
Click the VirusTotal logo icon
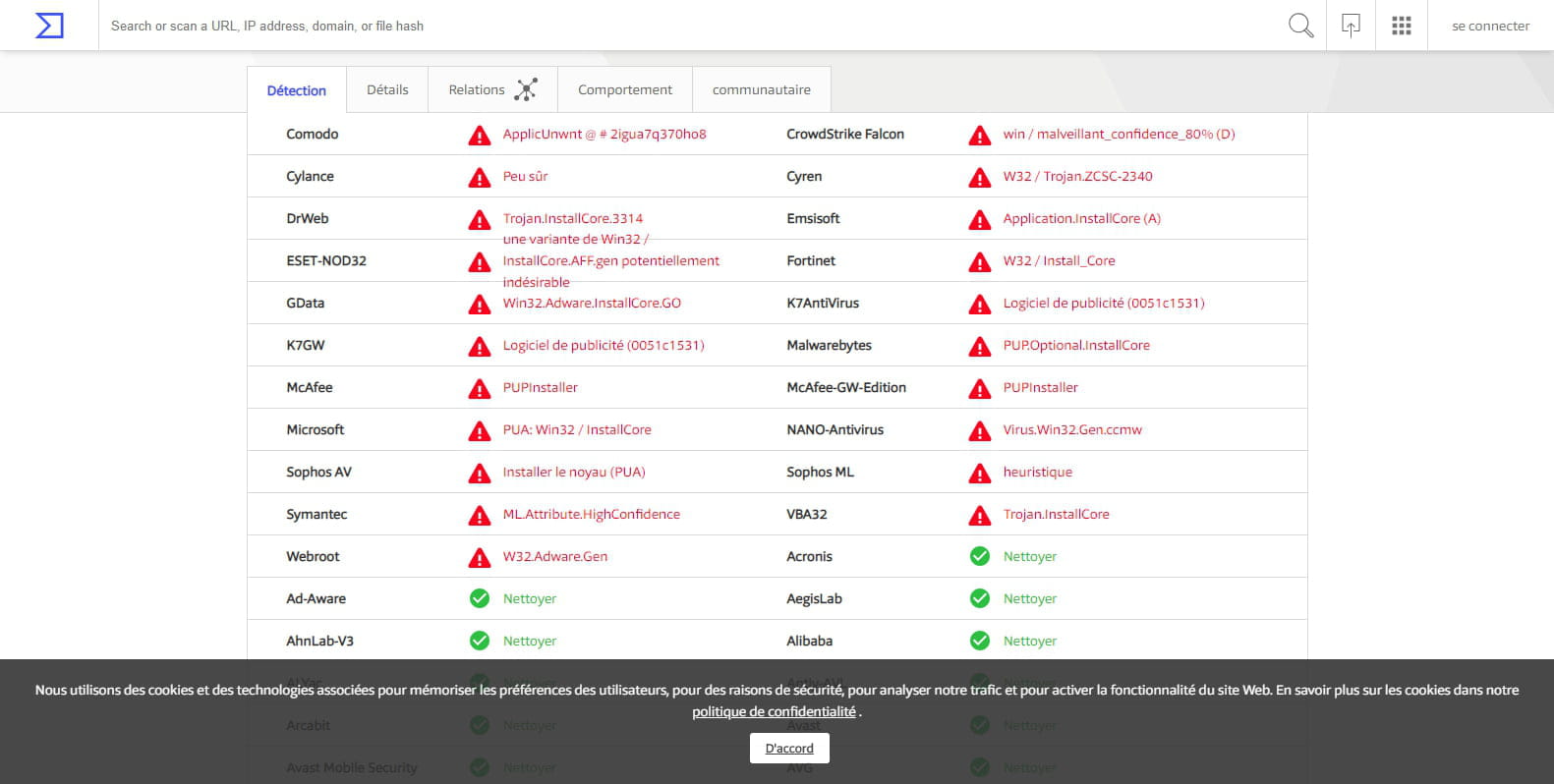click(49, 26)
